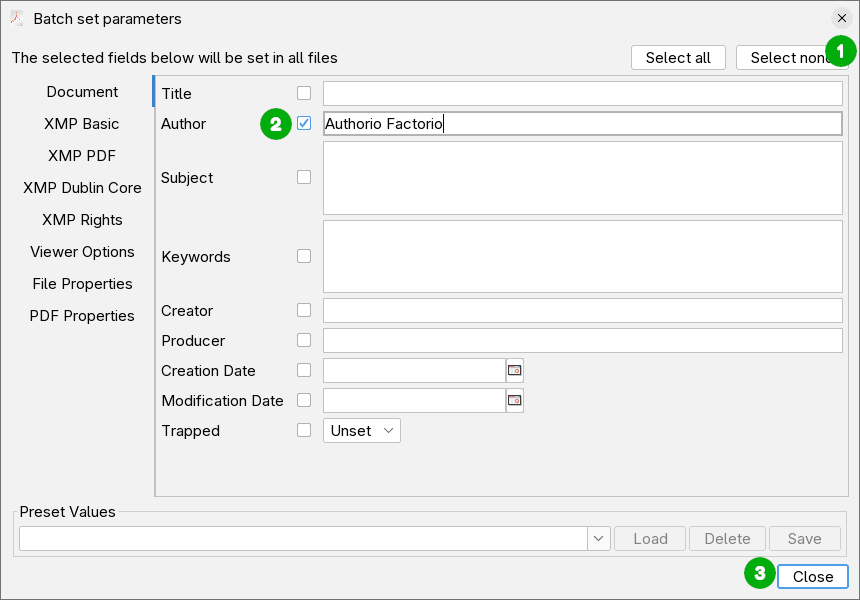Viewport: 860px width, 600px height.
Task: Check the Keywords field
Action: (x=304, y=255)
